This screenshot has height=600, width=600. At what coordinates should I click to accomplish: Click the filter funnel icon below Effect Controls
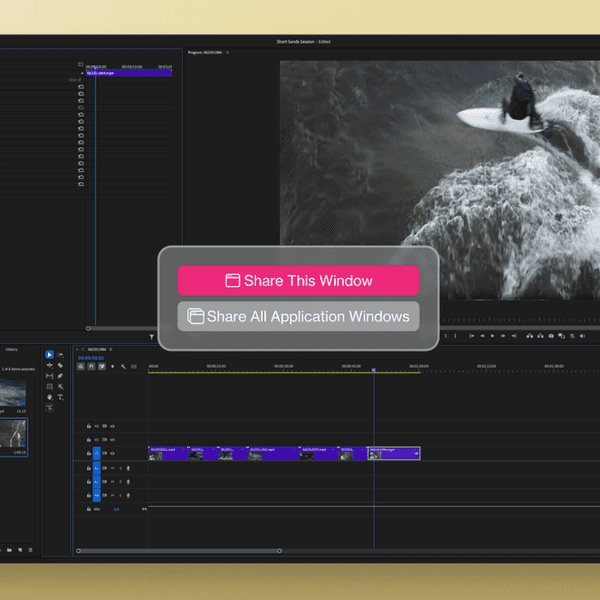coord(152,337)
